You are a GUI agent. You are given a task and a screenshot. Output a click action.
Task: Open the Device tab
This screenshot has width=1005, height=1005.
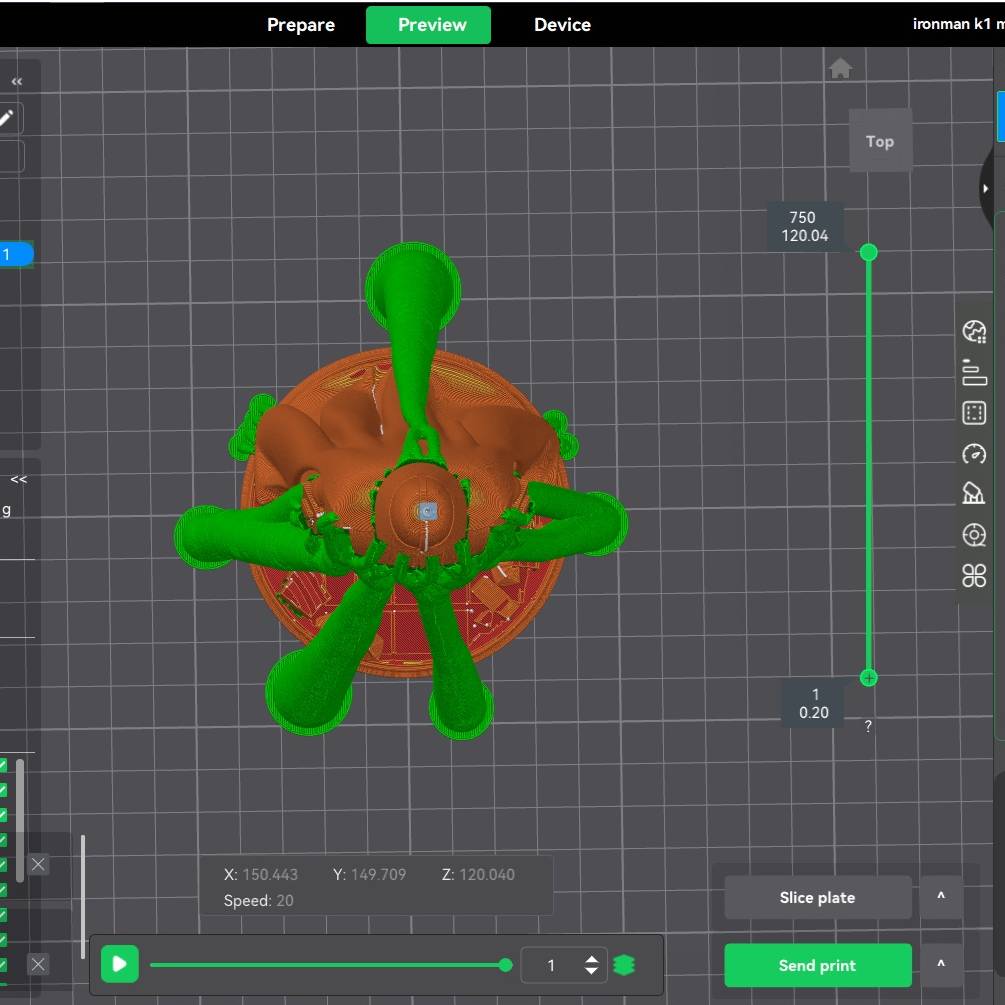point(562,25)
